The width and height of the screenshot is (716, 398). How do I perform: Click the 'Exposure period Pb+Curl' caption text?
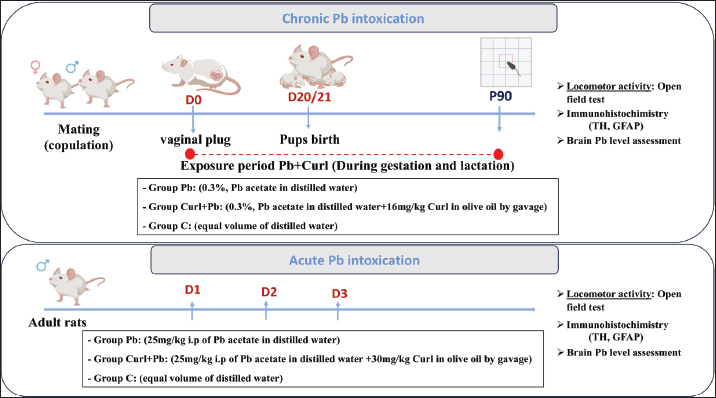point(347,165)
